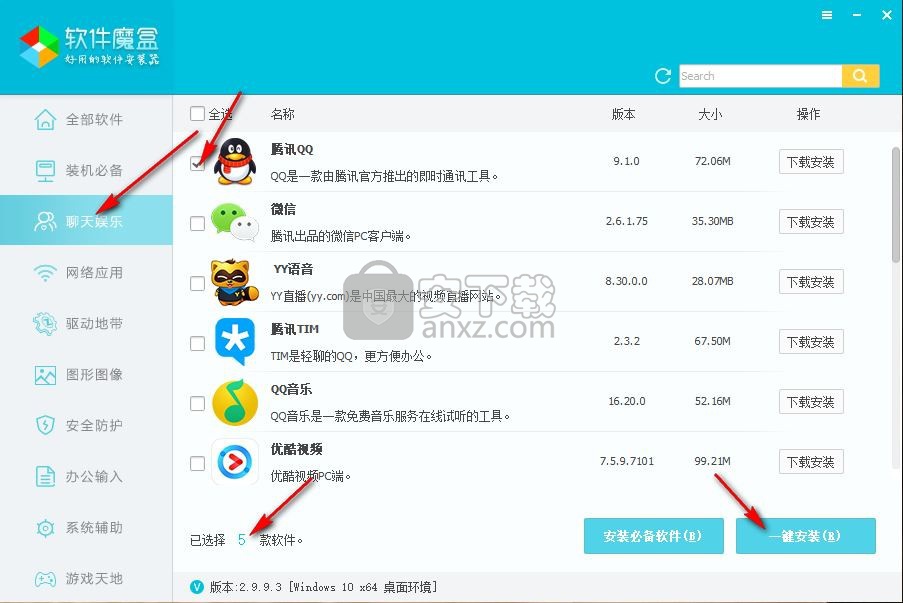Select the 聊天娱乐 category

(86, 220)
